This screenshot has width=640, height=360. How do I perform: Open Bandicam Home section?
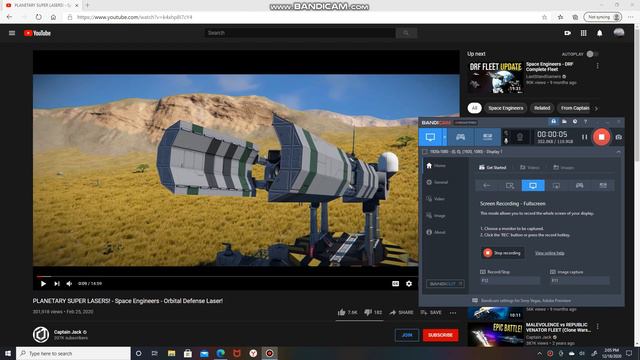pos(436,166)
